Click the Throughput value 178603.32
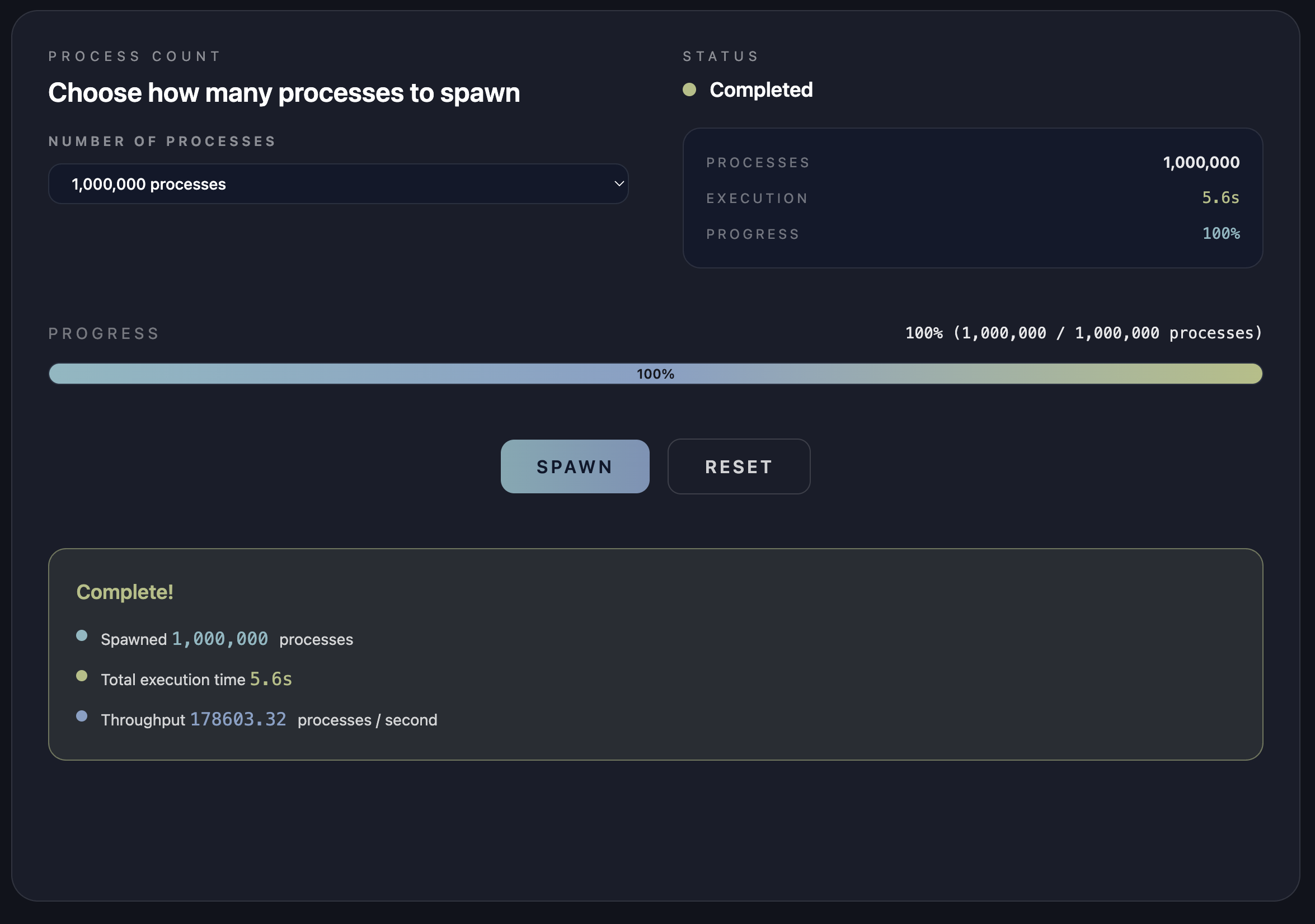The width and height of the screenshot is (1315, 924). (x=238, y=720)
